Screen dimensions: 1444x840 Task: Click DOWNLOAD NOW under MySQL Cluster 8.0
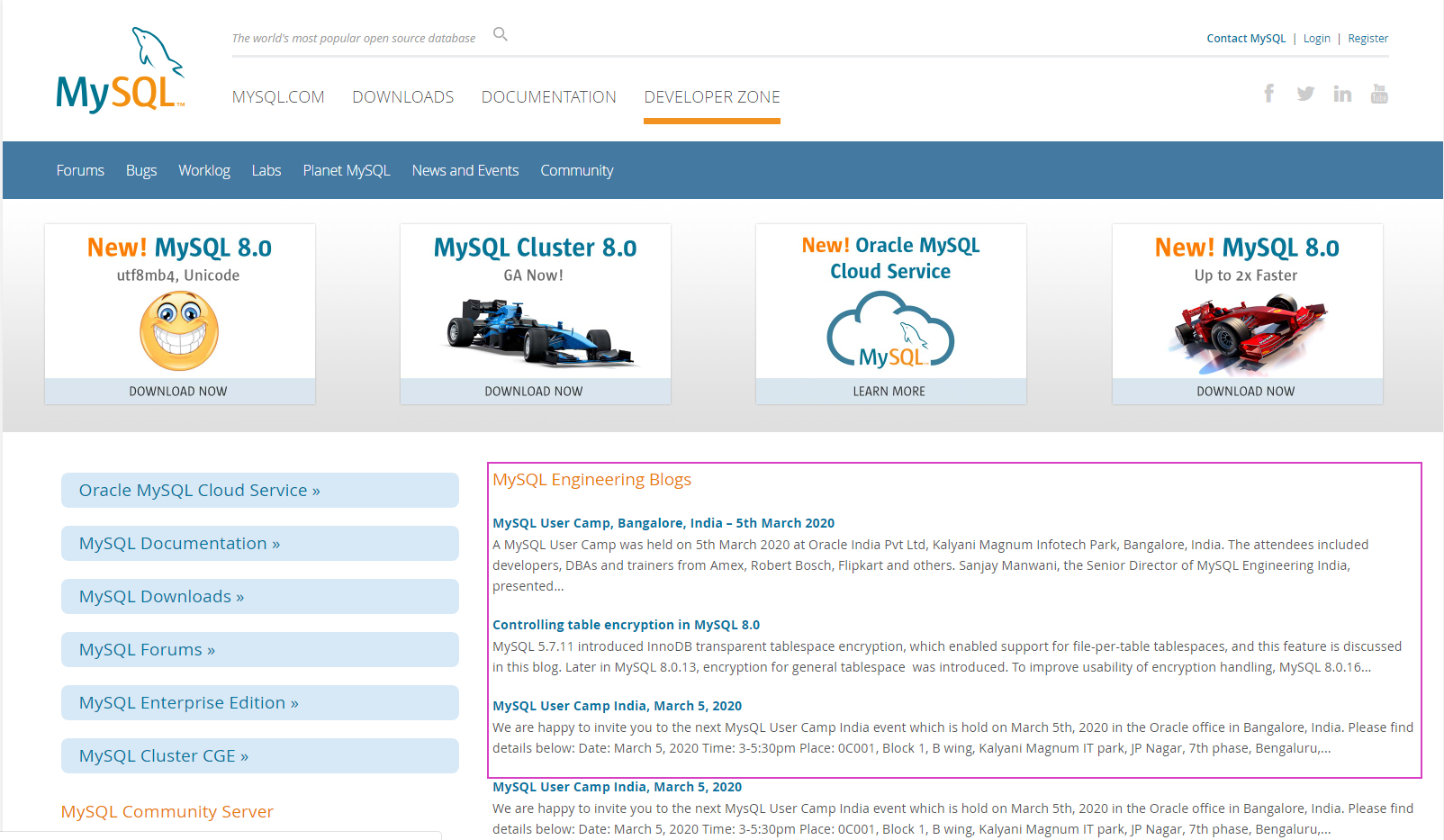coord(535,392)
